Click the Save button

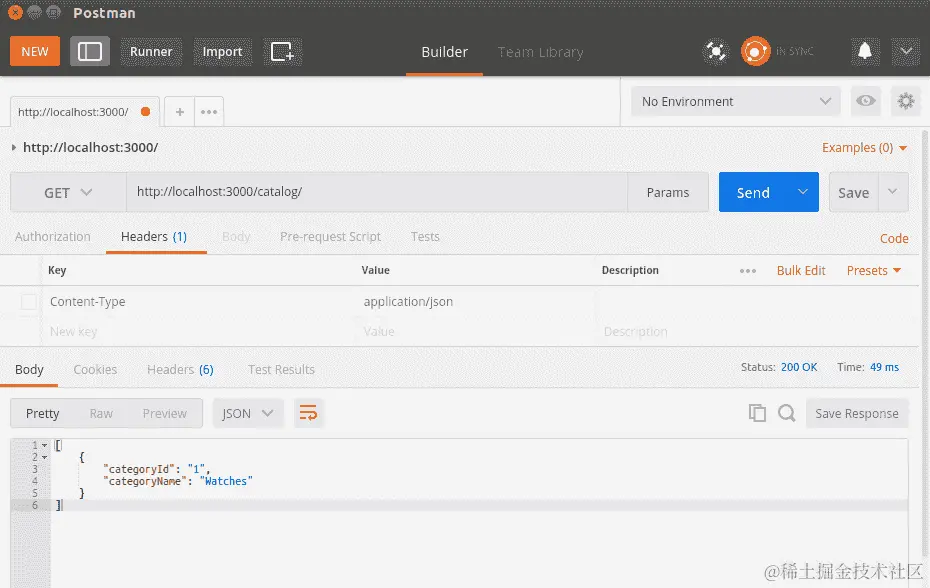[x=853, y=192]
